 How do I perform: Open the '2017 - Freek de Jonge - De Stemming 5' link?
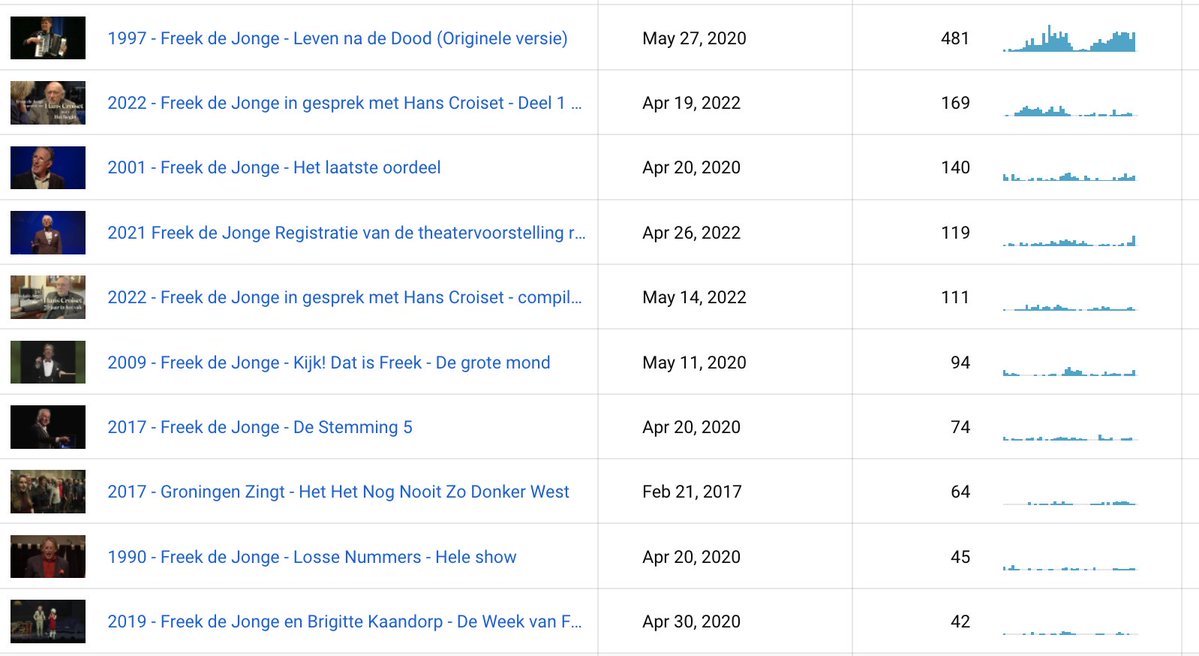pyautogui.click(x=260, y=427)
